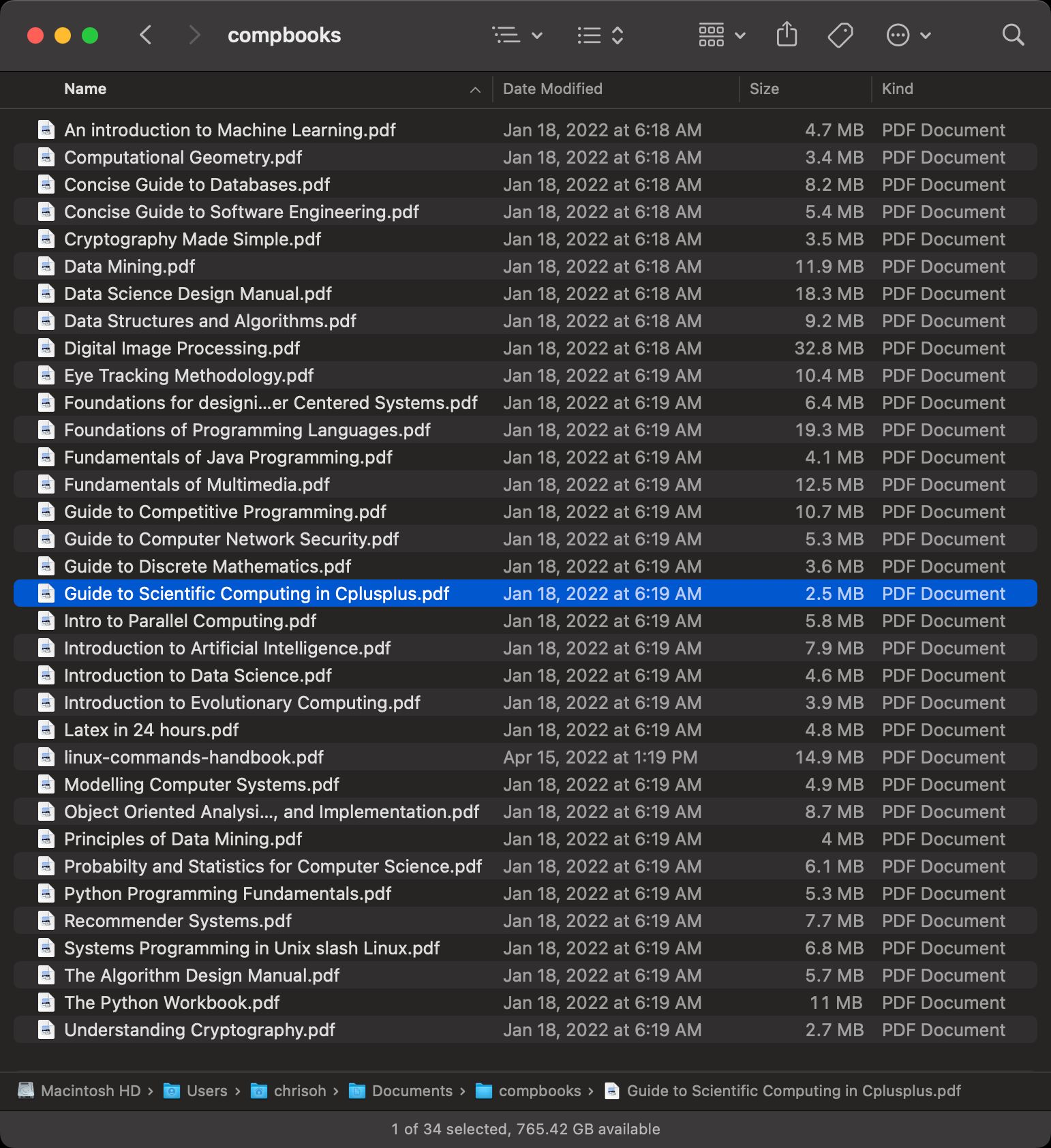The width and height of the screenshot is (1051, 1148).
Task: Select Guide to Scientific Computing in Cplusplus.pdf
Action: click(x=525, y=593)
